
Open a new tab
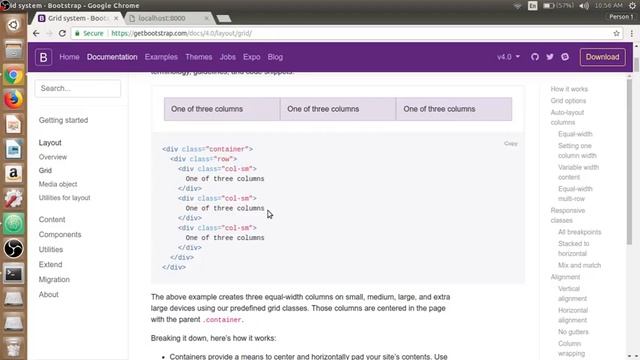coord(224,18)
